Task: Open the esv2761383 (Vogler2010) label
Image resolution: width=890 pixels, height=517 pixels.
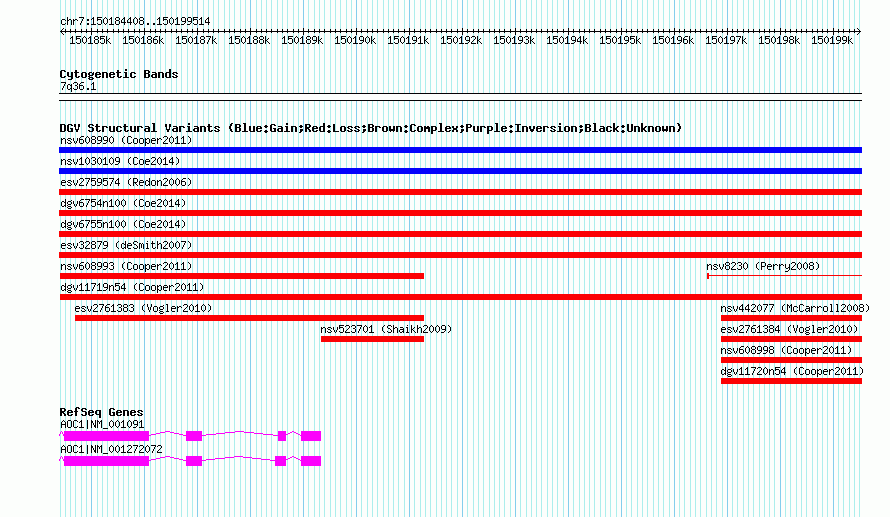Action: click(143, 308)
